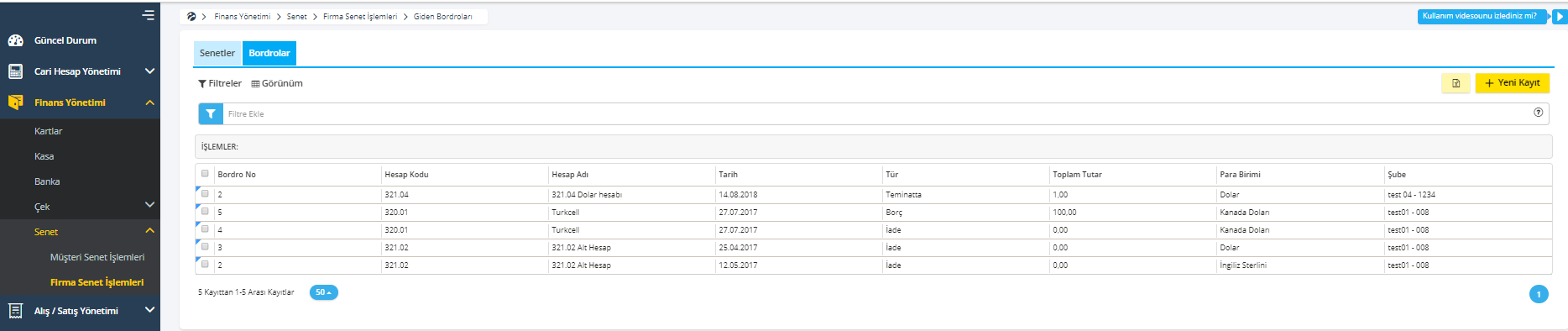The height and width of the screenshot is (331, 1568).
Task: Select all rows with header checkbox
Action: [x=205, y=174]
